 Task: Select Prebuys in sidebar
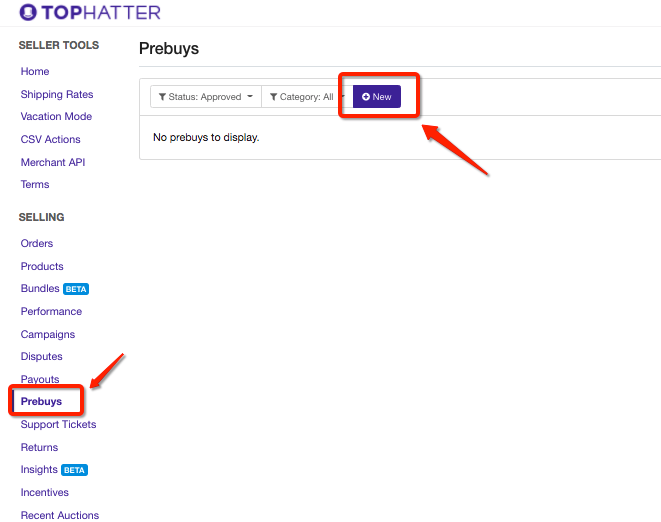41,401
